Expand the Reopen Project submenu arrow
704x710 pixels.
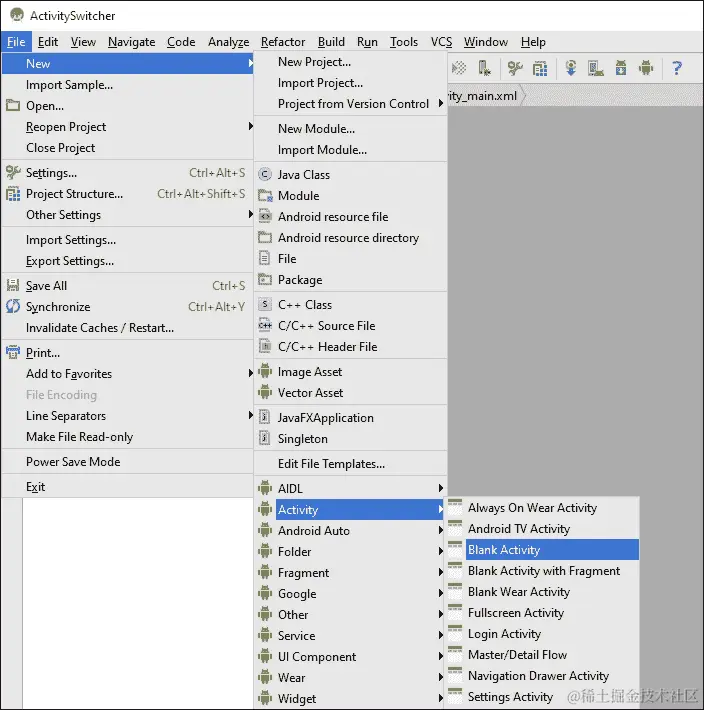(x=250, y=126)
